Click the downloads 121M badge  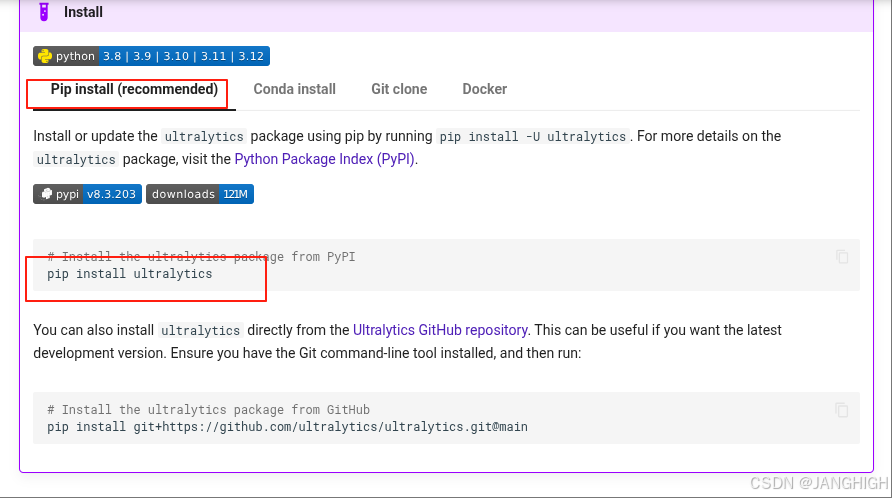(200, 194)
